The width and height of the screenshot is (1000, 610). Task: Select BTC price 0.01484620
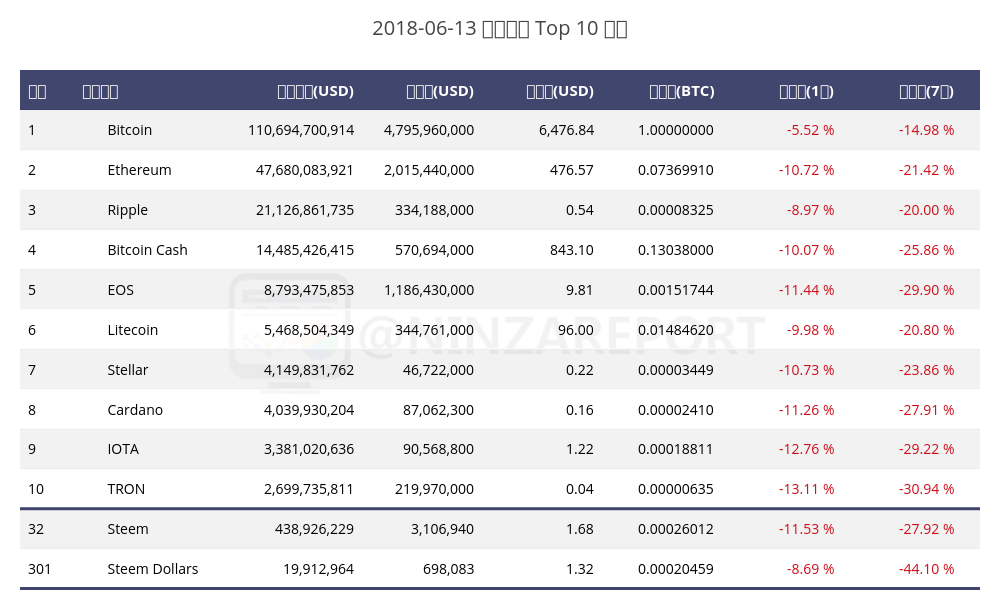[x=675, y=331]
